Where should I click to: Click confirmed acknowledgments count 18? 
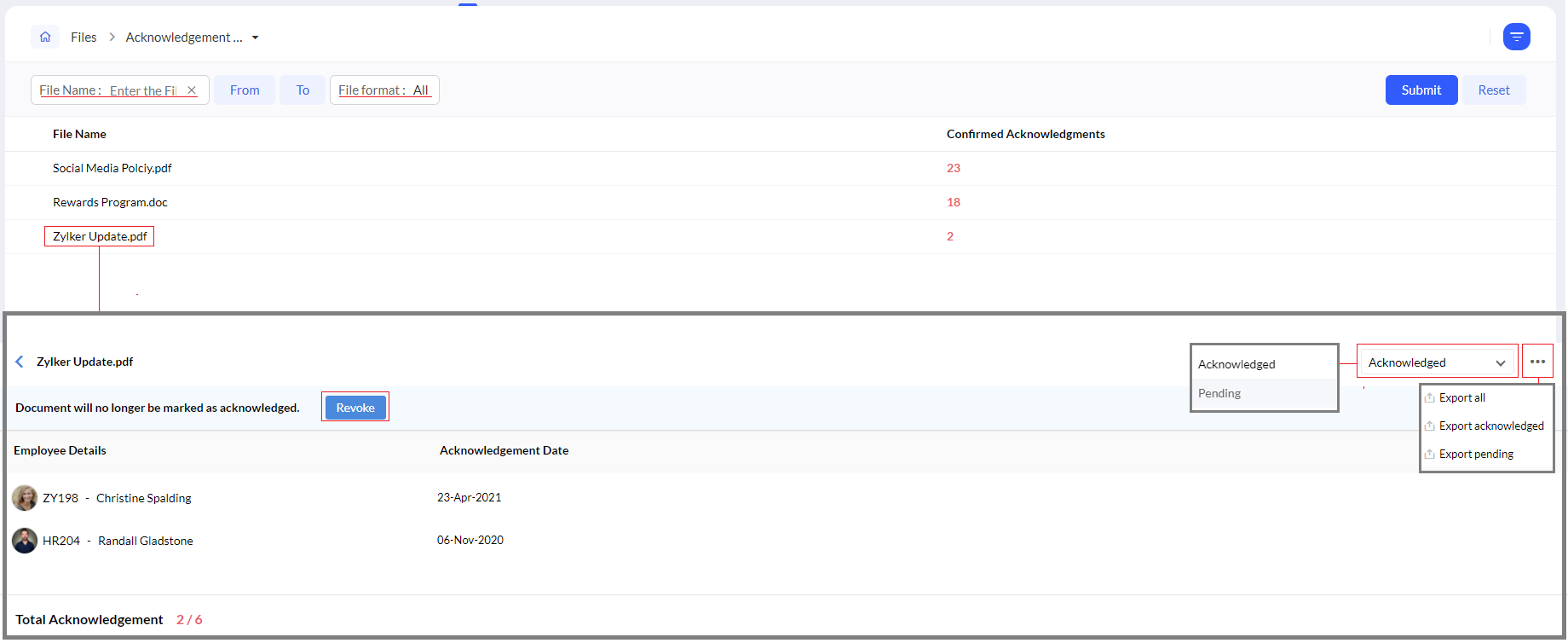(x=953, y=202)
